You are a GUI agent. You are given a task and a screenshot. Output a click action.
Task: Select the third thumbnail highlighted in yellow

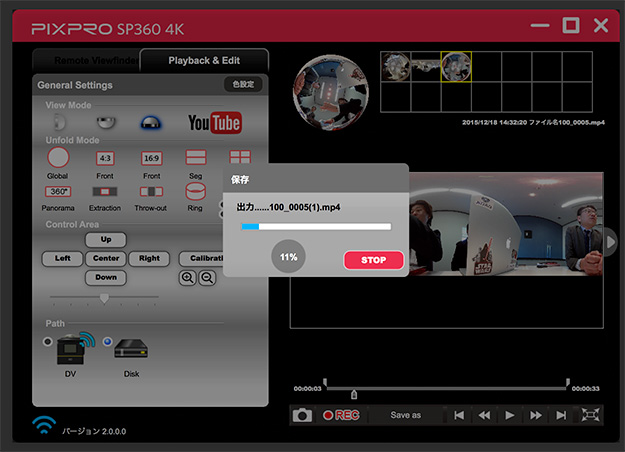click(x=456, y=66)
